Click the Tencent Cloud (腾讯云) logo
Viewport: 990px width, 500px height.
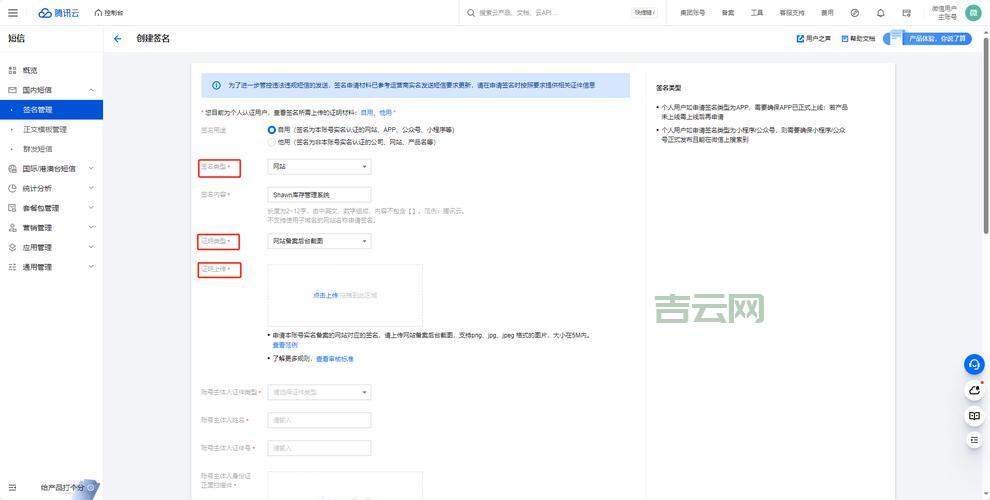(59, 13)
